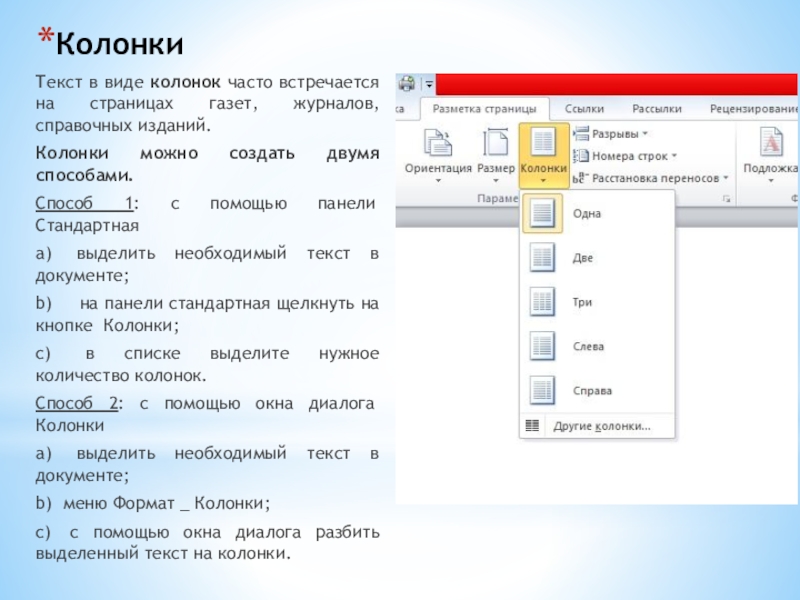800x600 pixels.
Task: Click the text 'справочных изданий.'
Action: (123, 125)
